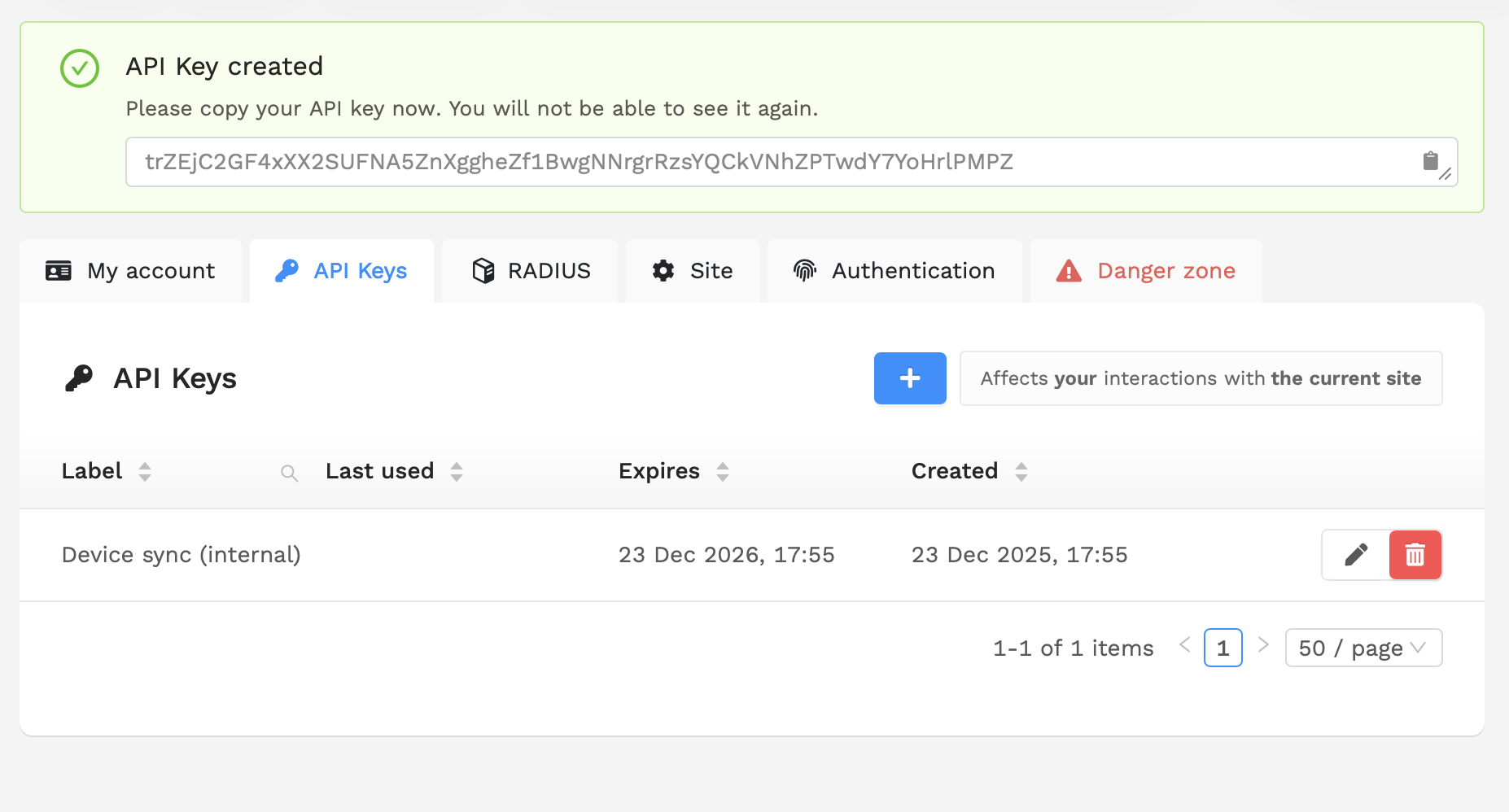The width and height of the screenshot is (1509, 812).
Task: Open the Site settings tab
Action: [693, 271]
